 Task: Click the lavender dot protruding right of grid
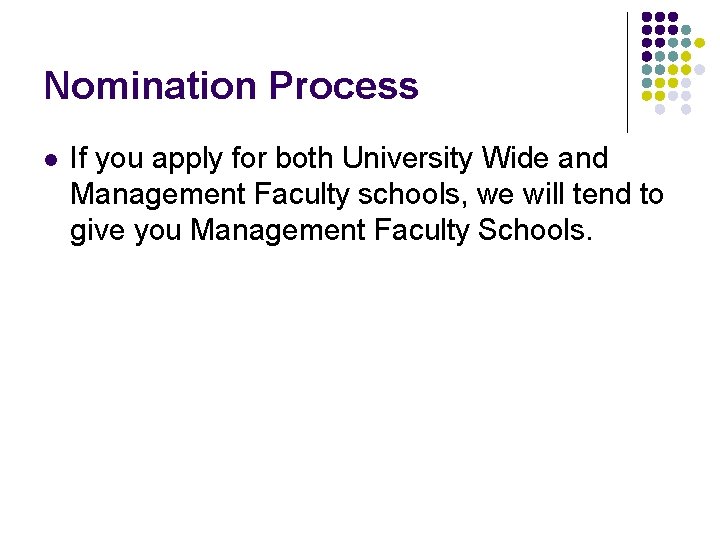click(699, 69)
